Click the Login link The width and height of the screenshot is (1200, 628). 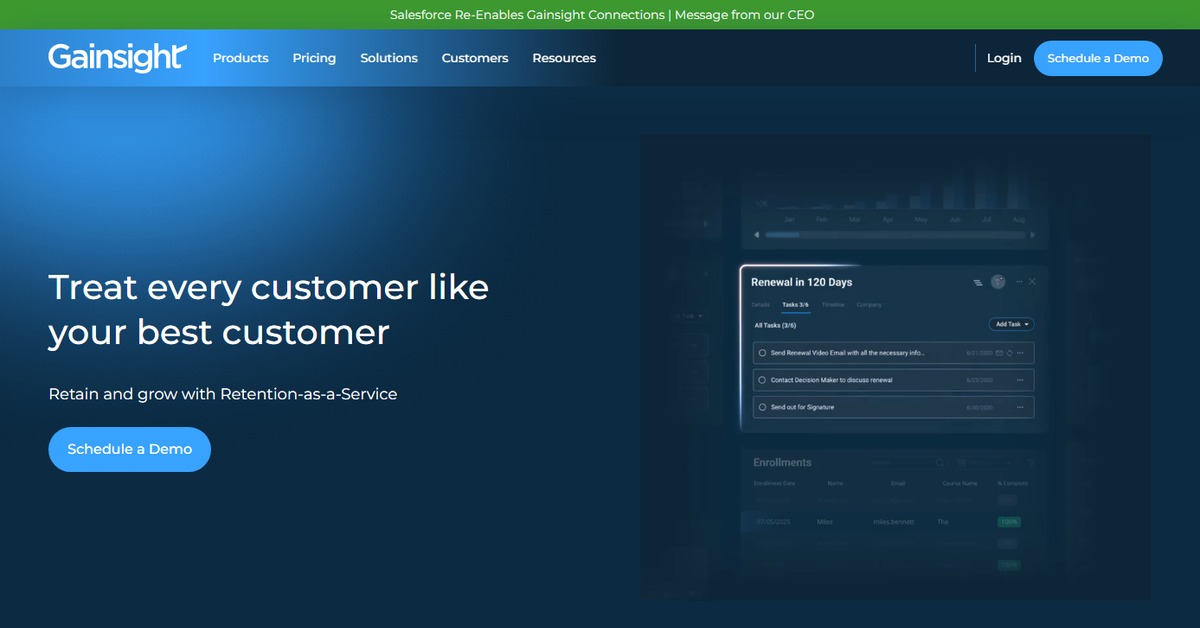tap(1004, 58)
